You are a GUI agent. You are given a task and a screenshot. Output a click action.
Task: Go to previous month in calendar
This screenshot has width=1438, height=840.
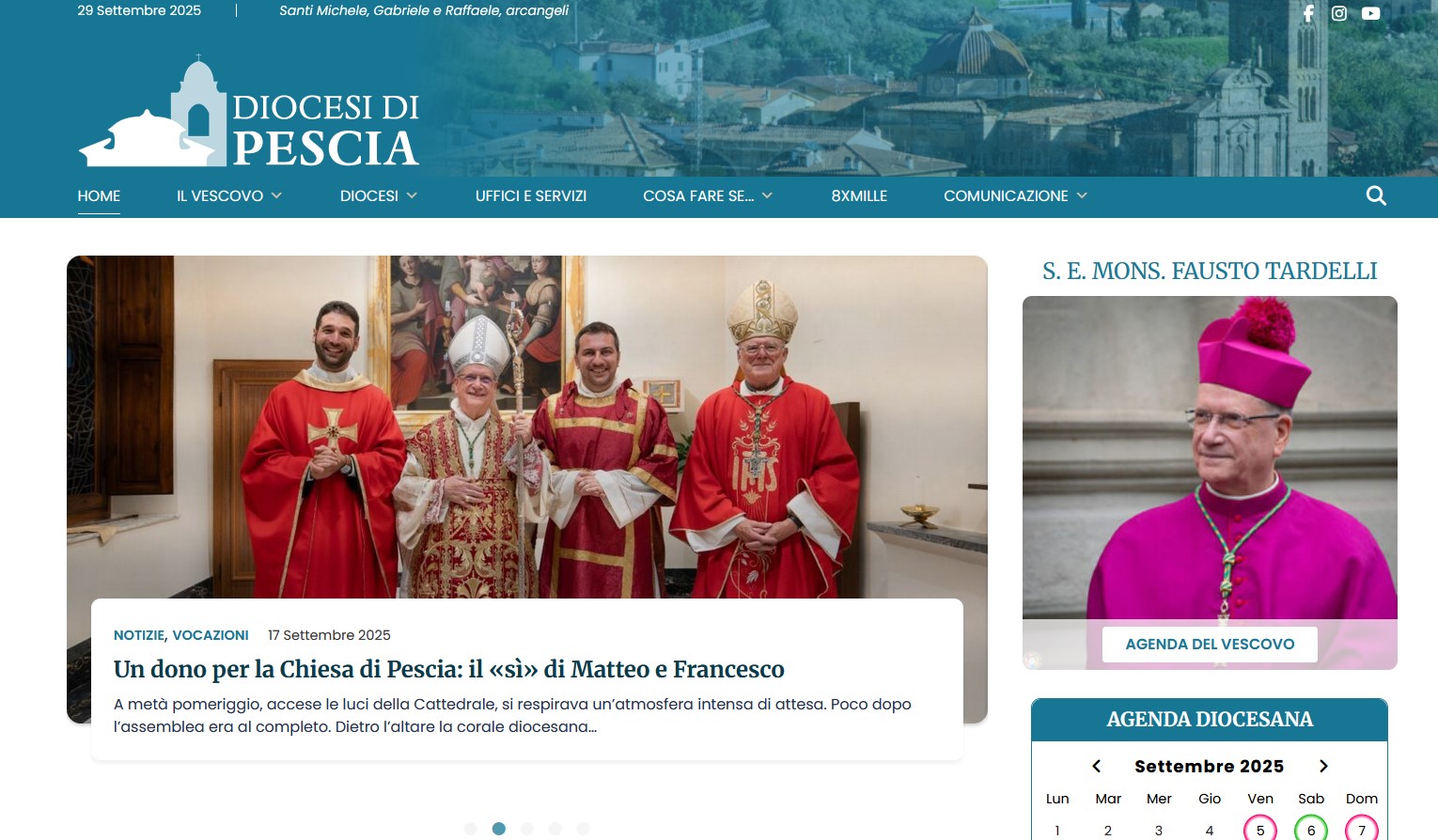point(1096,766)
